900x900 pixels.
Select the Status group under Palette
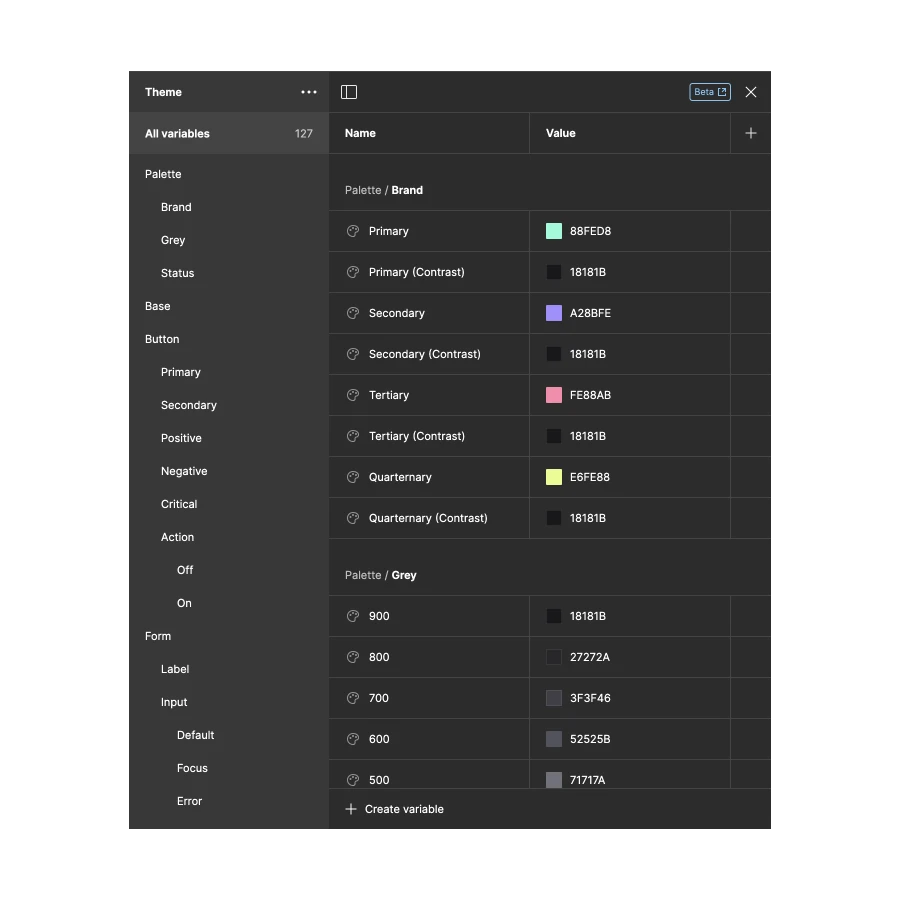pyautogui.click(x=177, y=273)
